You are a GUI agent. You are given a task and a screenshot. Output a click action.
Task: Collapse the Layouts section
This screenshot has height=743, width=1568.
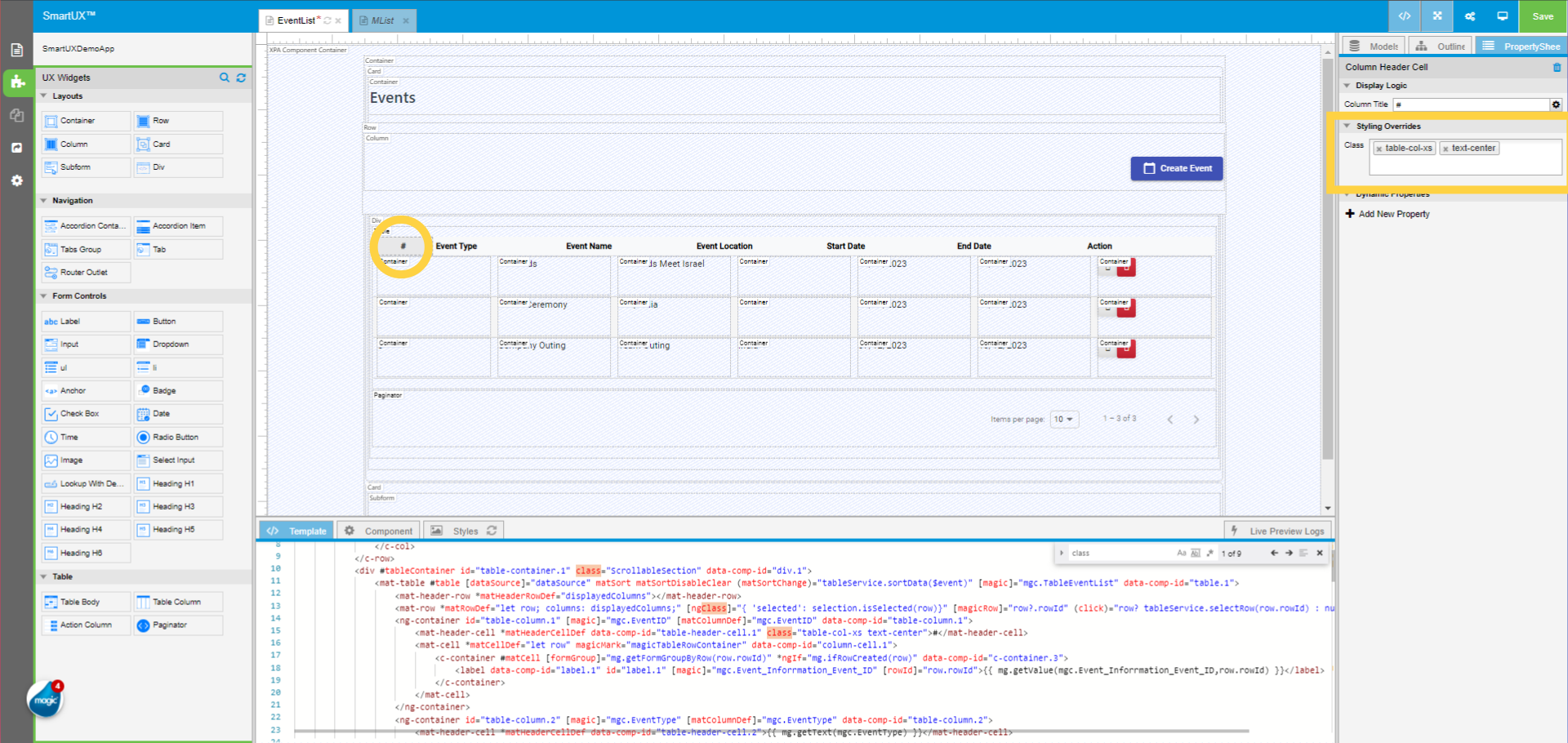(44, 96)
